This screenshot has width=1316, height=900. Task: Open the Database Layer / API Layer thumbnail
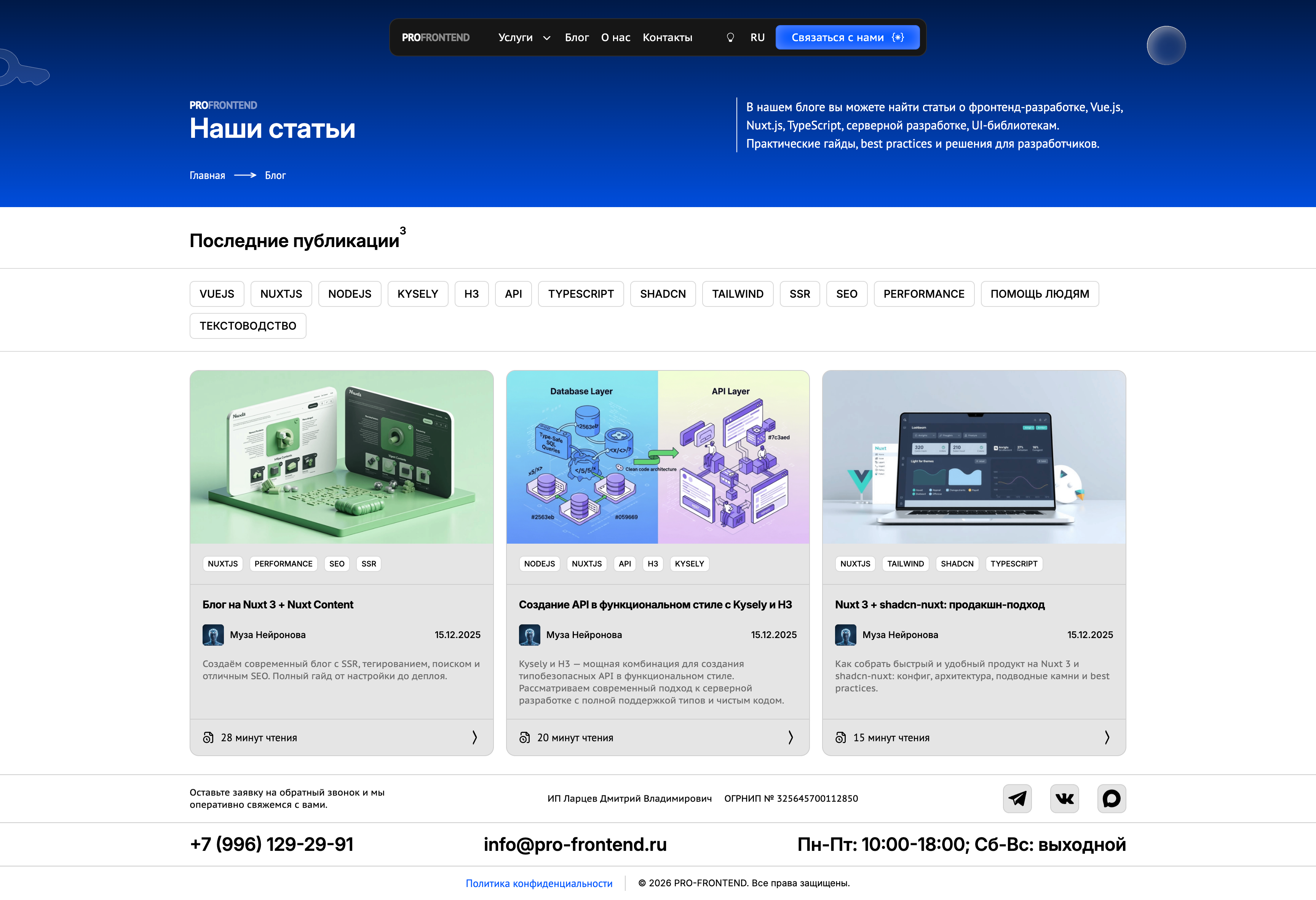tap(658, 457)
